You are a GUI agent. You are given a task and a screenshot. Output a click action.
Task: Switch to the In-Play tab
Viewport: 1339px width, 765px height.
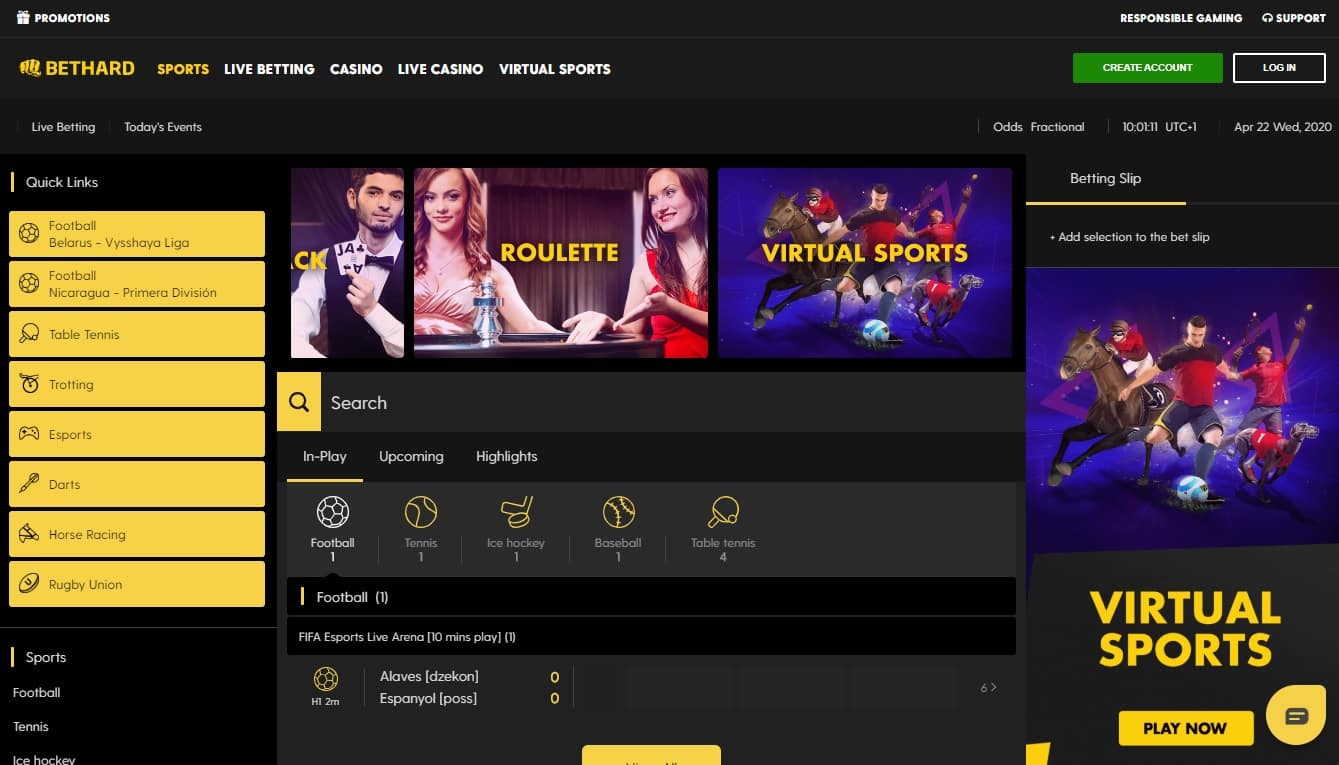(325, 456)
